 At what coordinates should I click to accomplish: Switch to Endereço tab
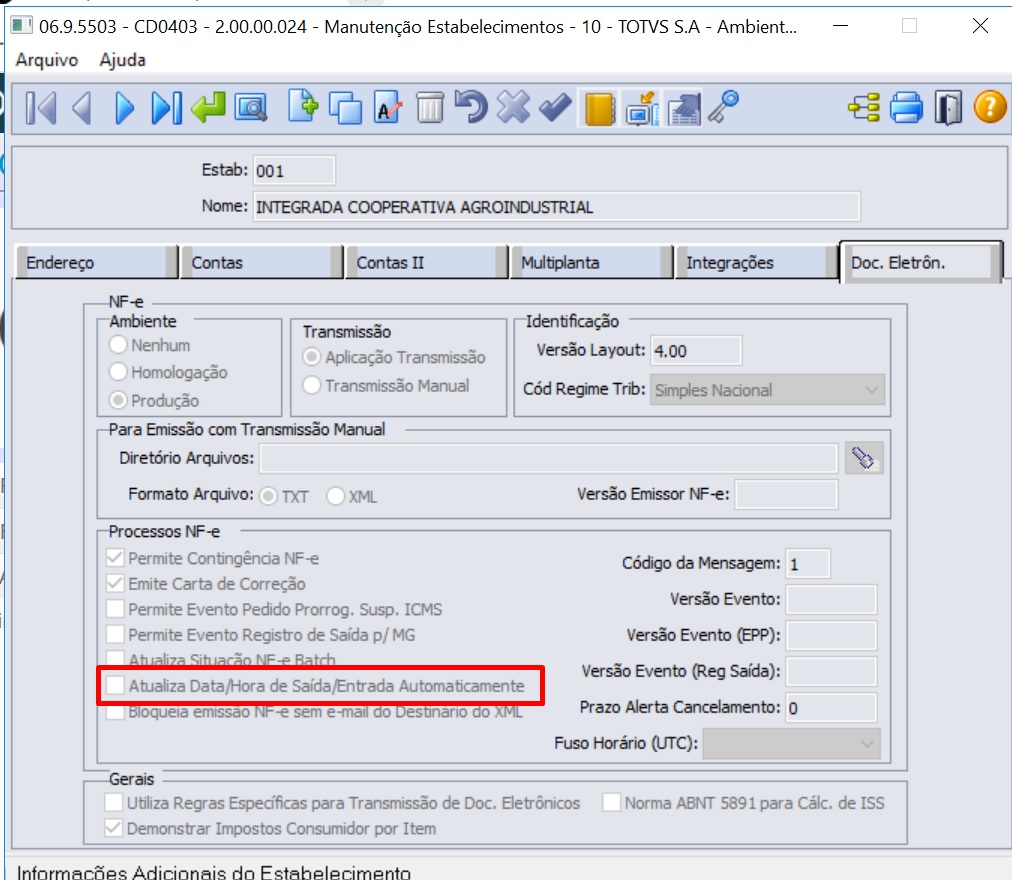[96, 263]
